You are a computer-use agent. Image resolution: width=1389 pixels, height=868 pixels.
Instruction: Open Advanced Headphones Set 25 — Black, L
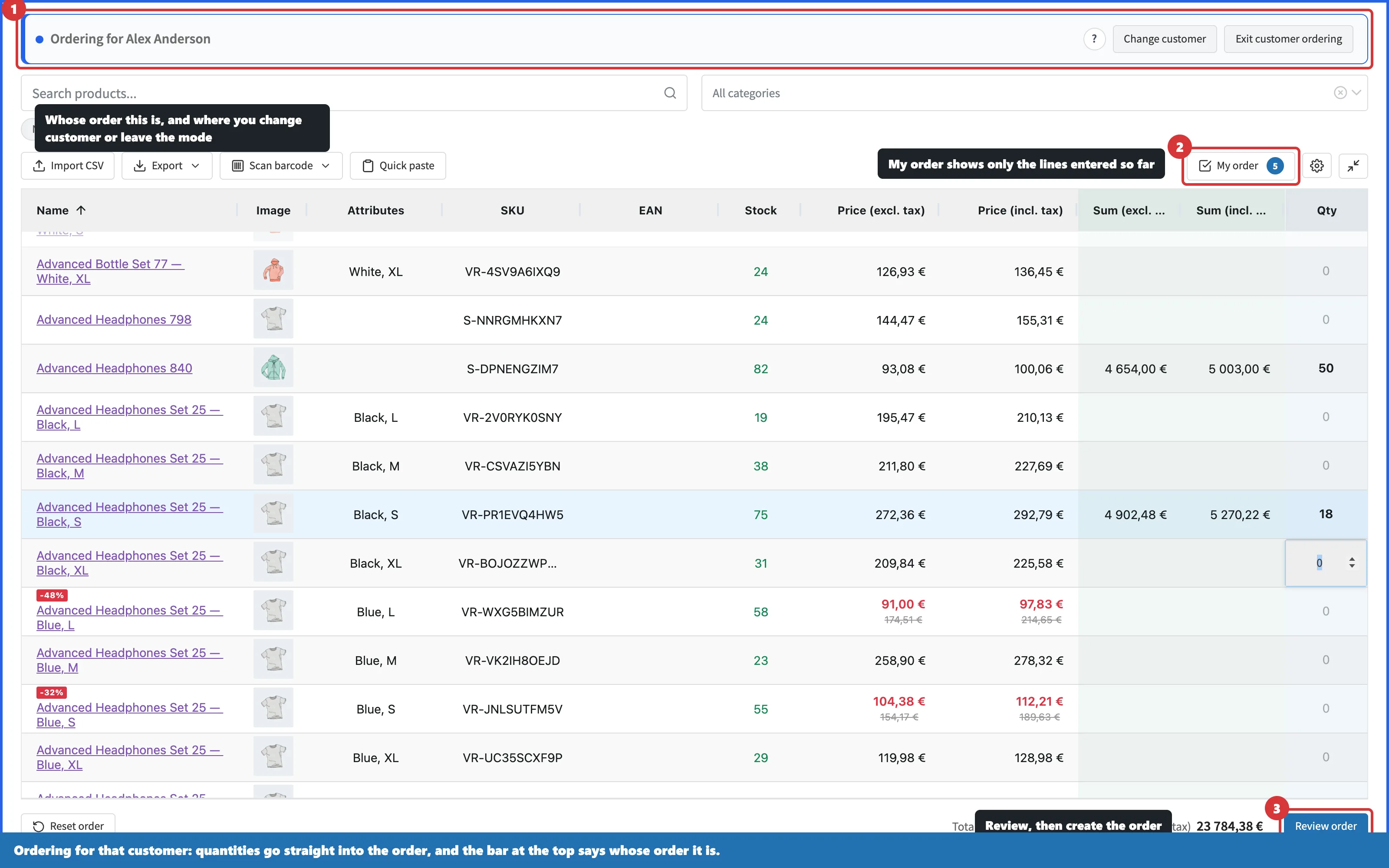(130, 417)
